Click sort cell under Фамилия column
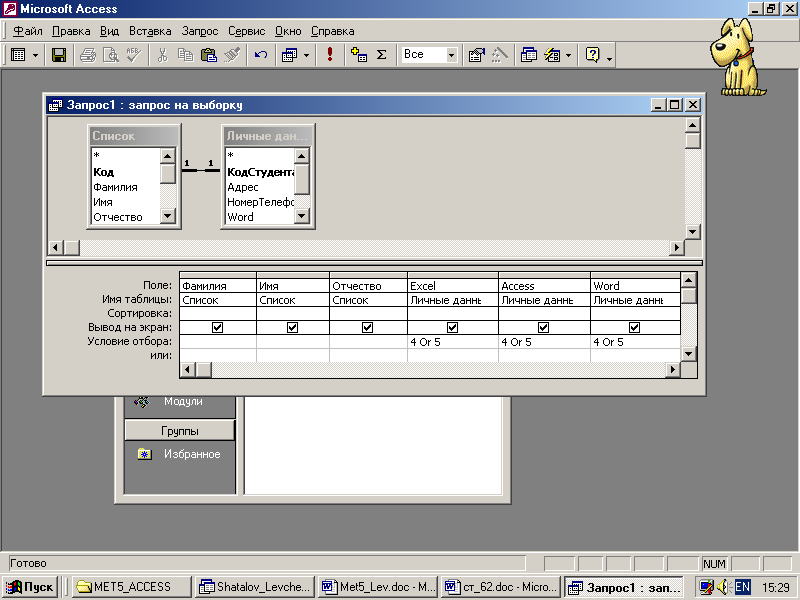The width and height of the screenshot is (800, 600). [218, 313]
